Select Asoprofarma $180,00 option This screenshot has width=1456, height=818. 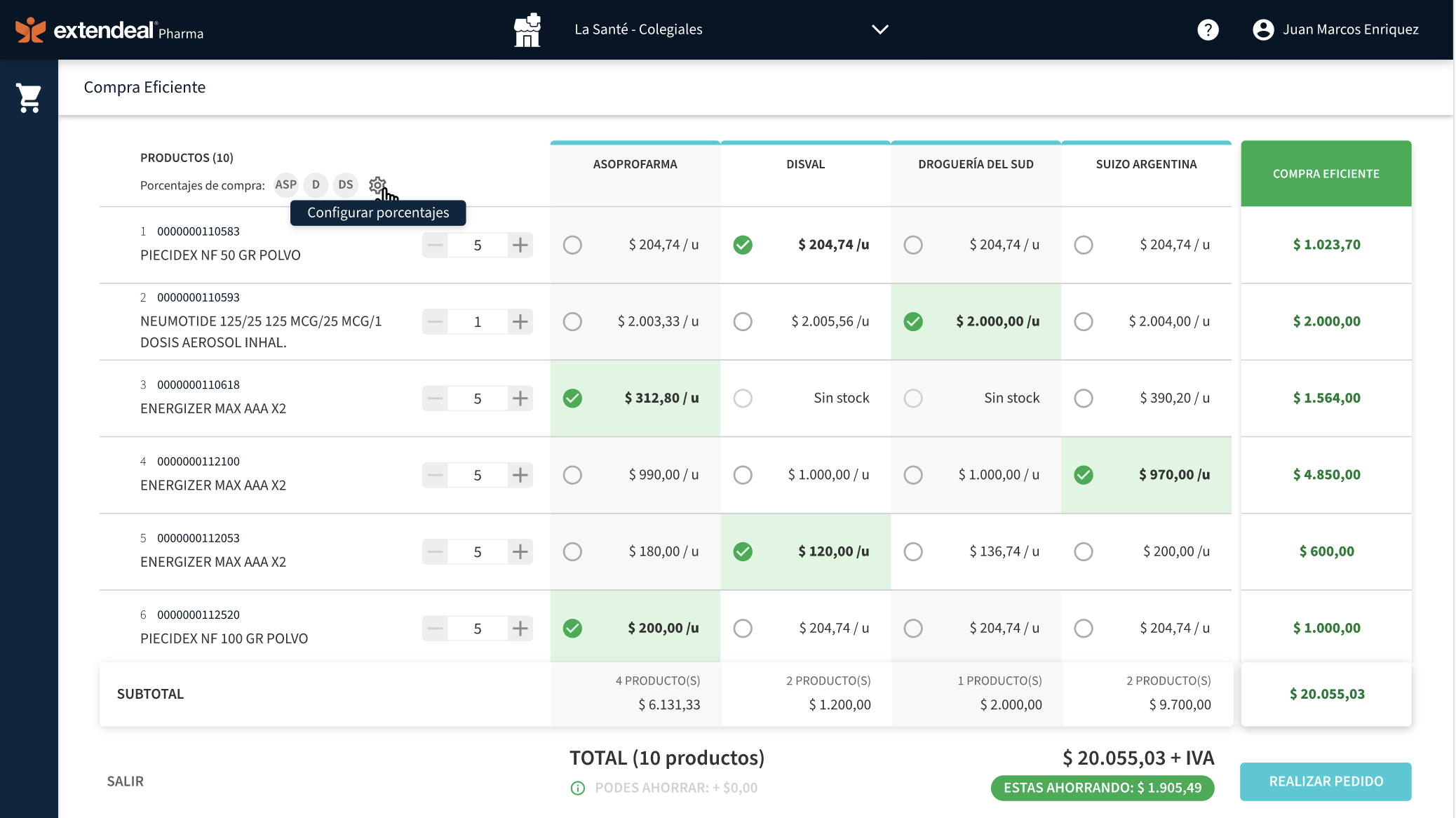(572, 551)
